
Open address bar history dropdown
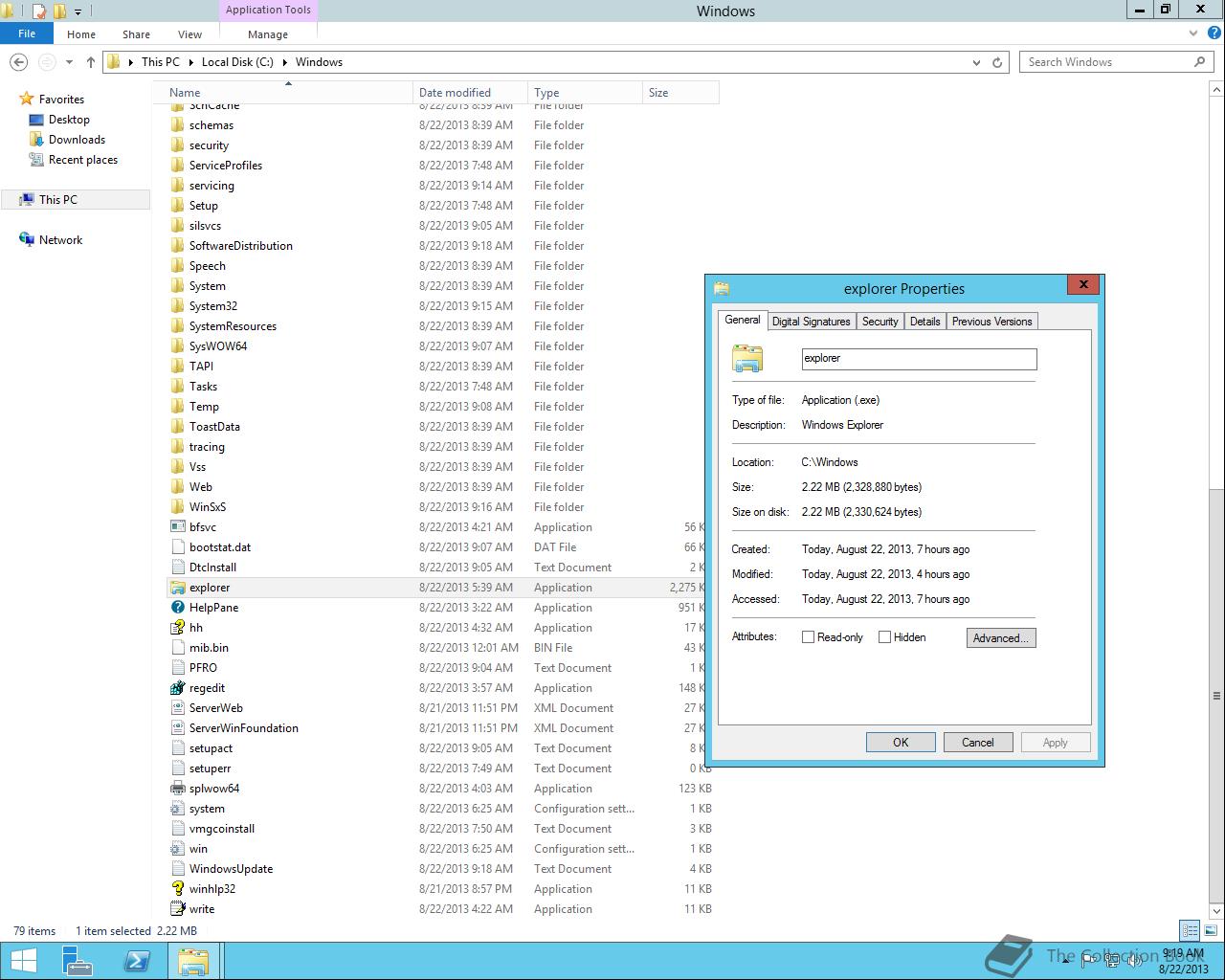click(976, 62)
